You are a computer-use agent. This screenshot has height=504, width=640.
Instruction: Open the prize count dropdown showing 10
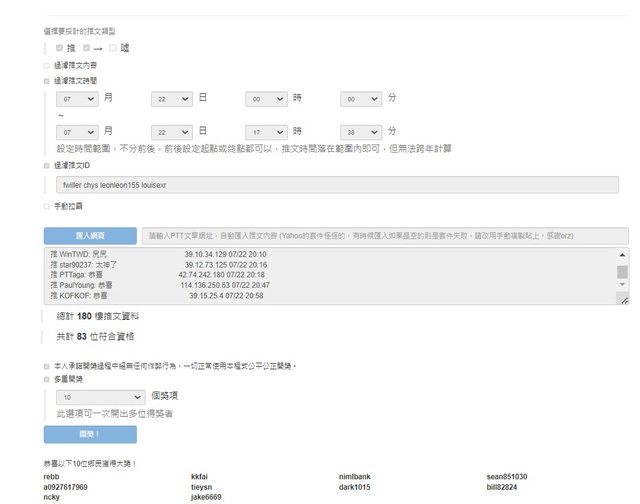[101, 396]
